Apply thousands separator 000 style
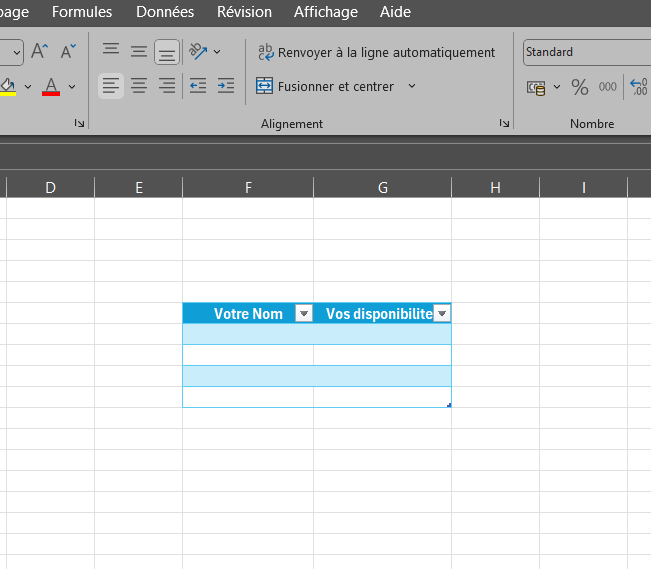This screenshot has width=651, height=569. [607, 87]
